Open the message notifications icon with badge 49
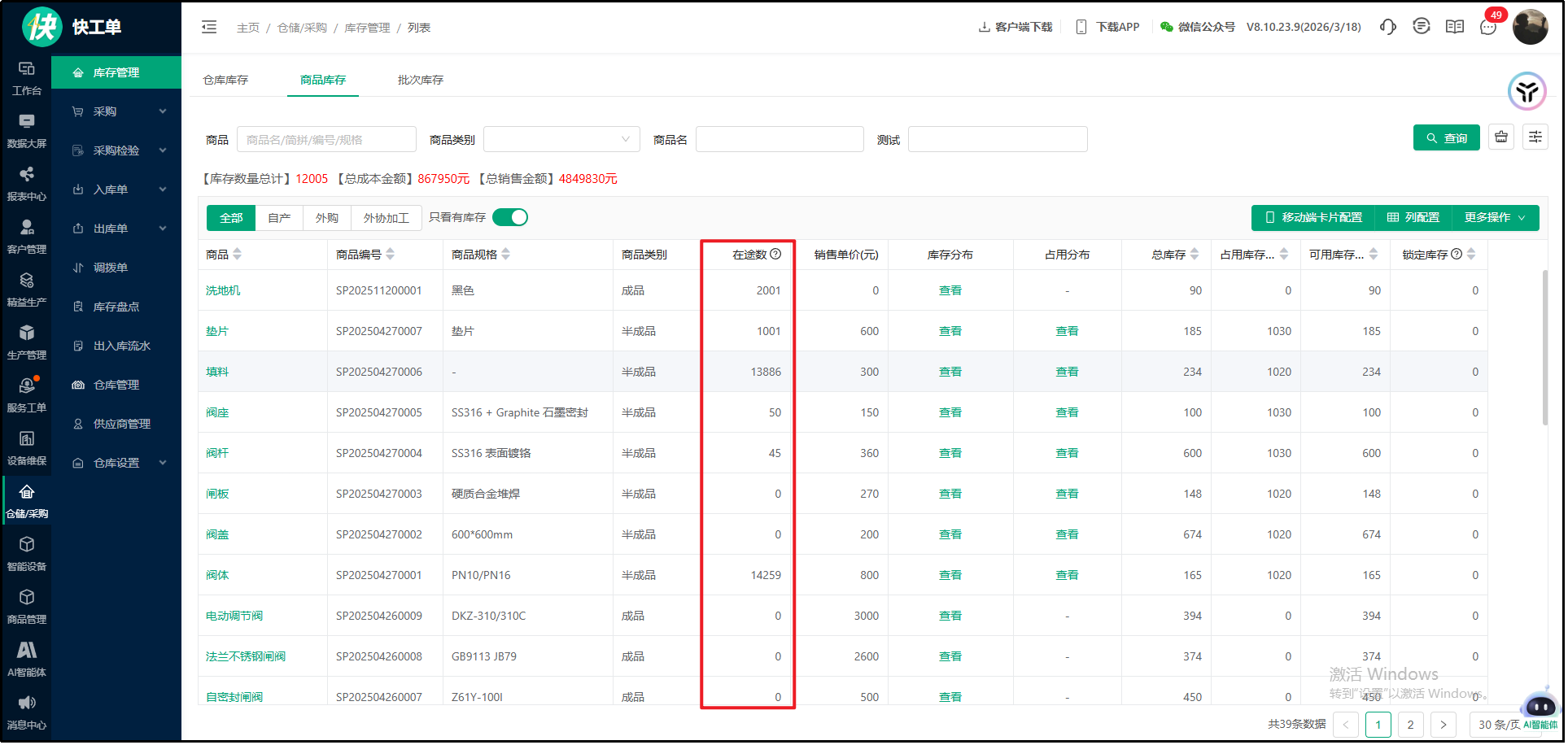 click(x=1487, y=27)
